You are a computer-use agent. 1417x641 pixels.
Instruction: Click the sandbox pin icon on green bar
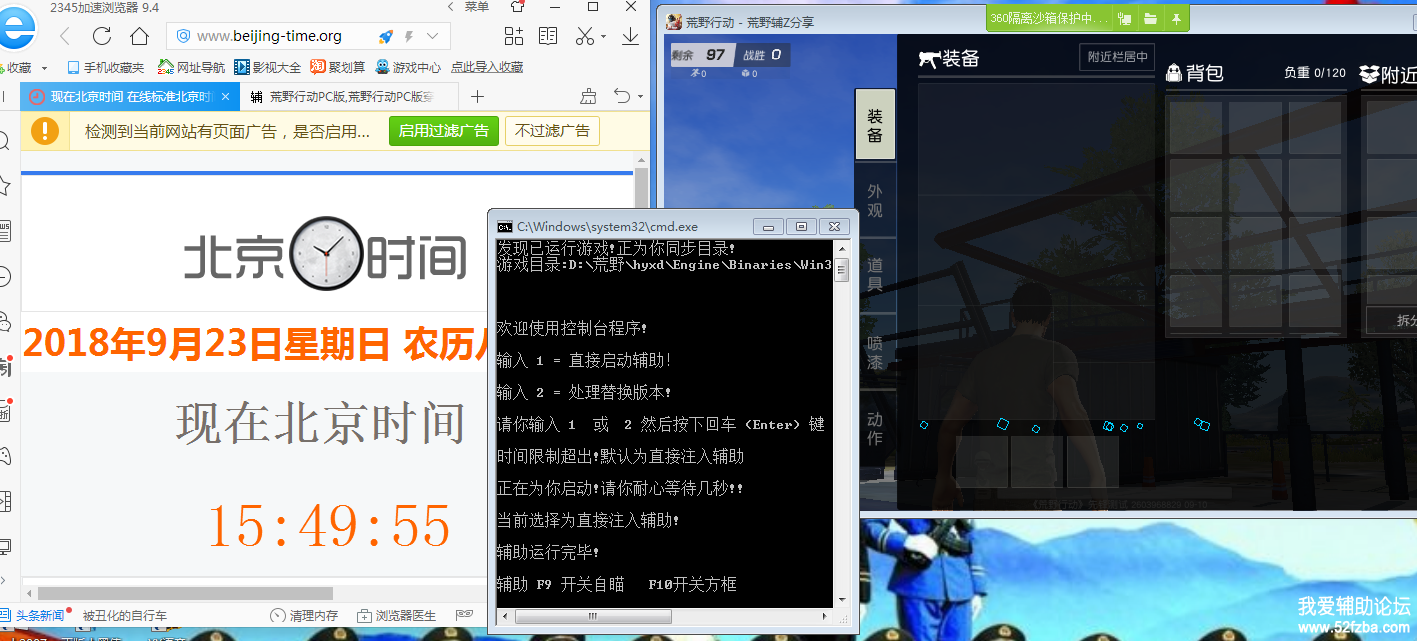pyautogui.click(x=1176, y=19)
